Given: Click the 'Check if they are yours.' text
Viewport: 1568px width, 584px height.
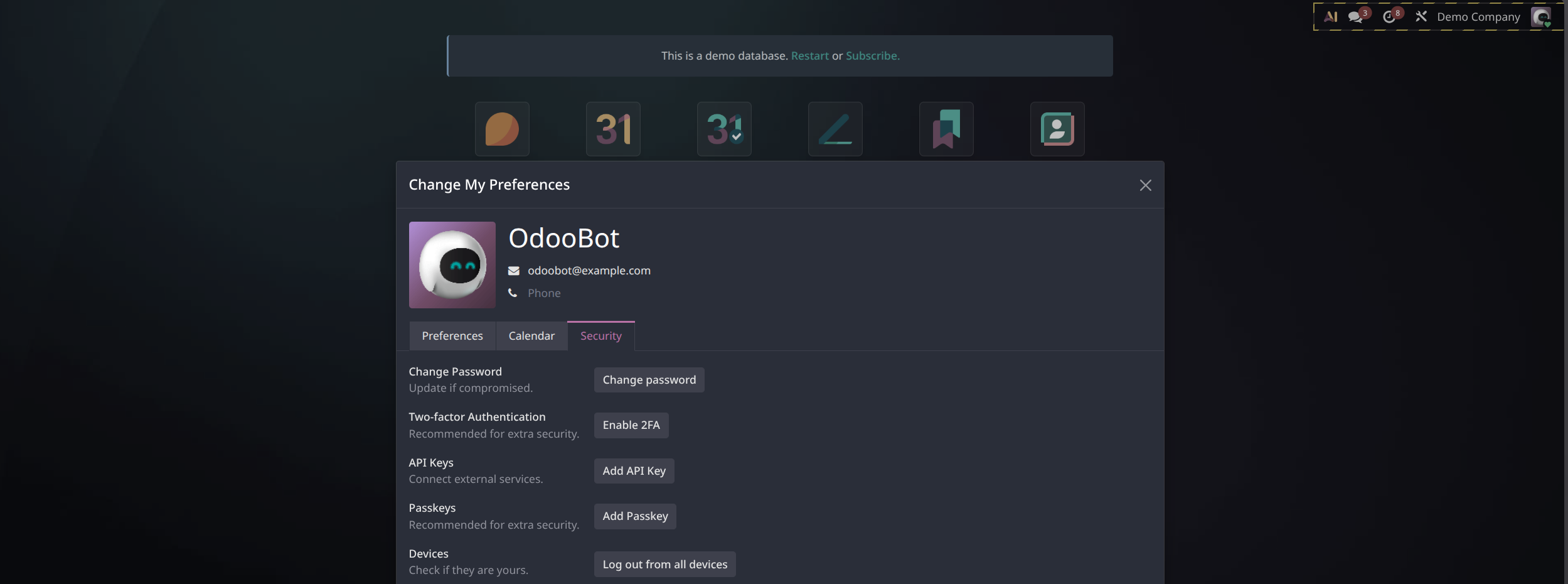Looking at the screenshot, I should (469, 570).
